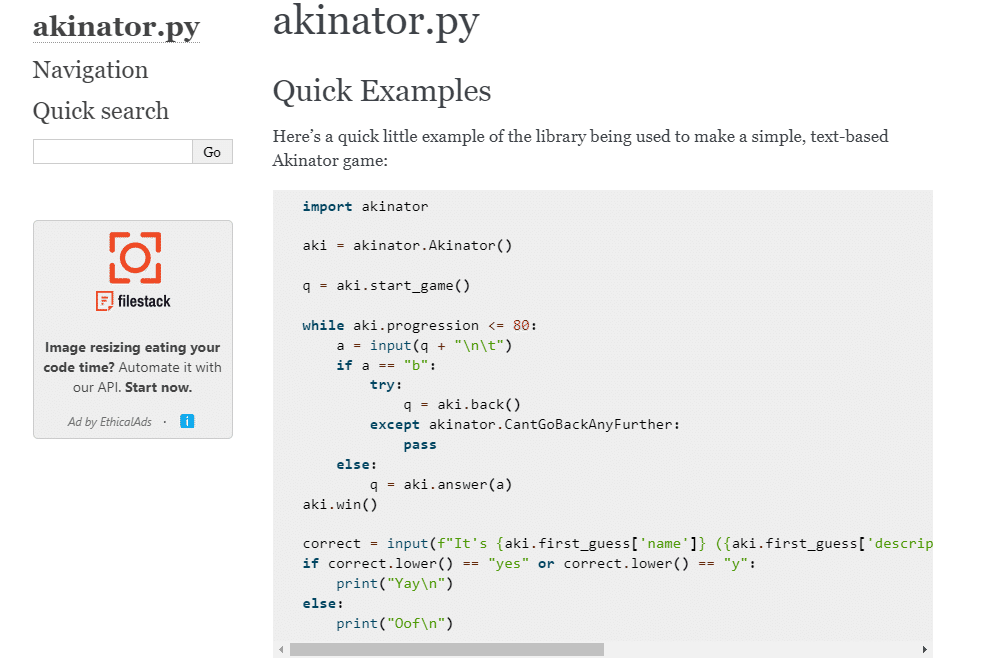Screen dimensions: 999x659
Task: Click the code block's left scroll arrow
Action: pyautogui.click(x=281, y=650)
